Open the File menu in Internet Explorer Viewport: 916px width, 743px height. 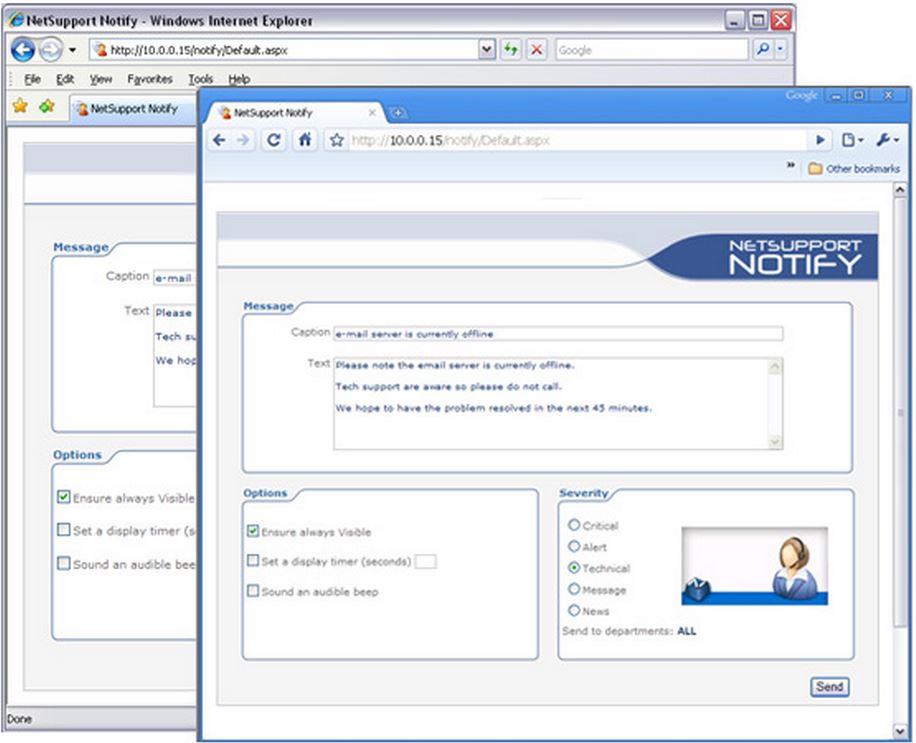pos(33,79)
